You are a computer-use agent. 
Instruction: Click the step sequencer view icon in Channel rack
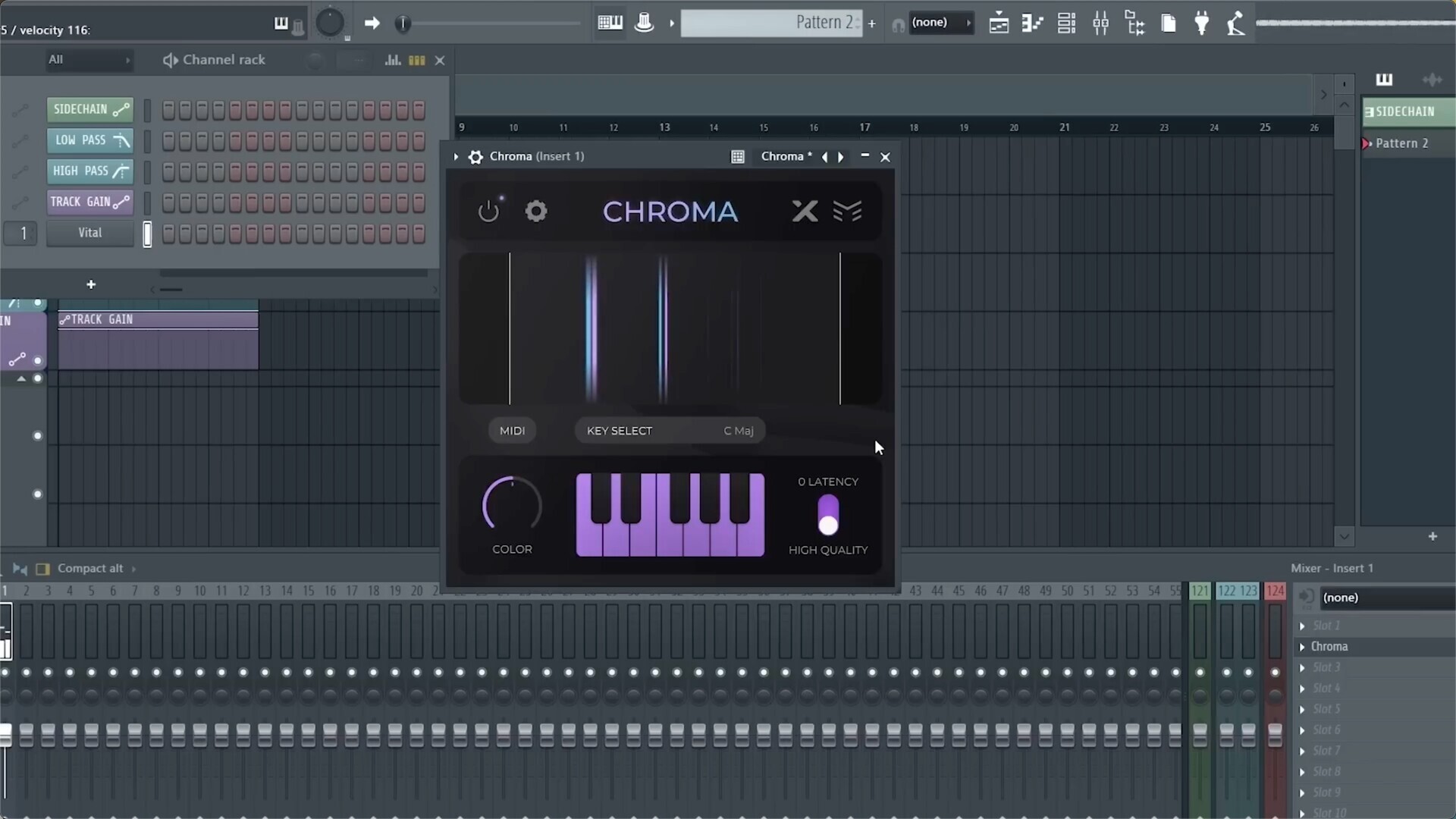(417, 60)
